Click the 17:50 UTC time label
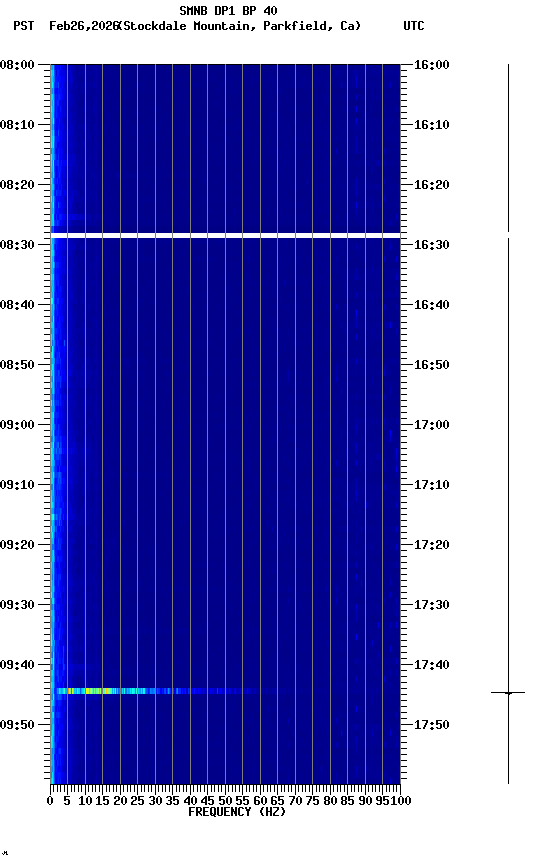Screen dimensions: 552x864 point(432,726)
